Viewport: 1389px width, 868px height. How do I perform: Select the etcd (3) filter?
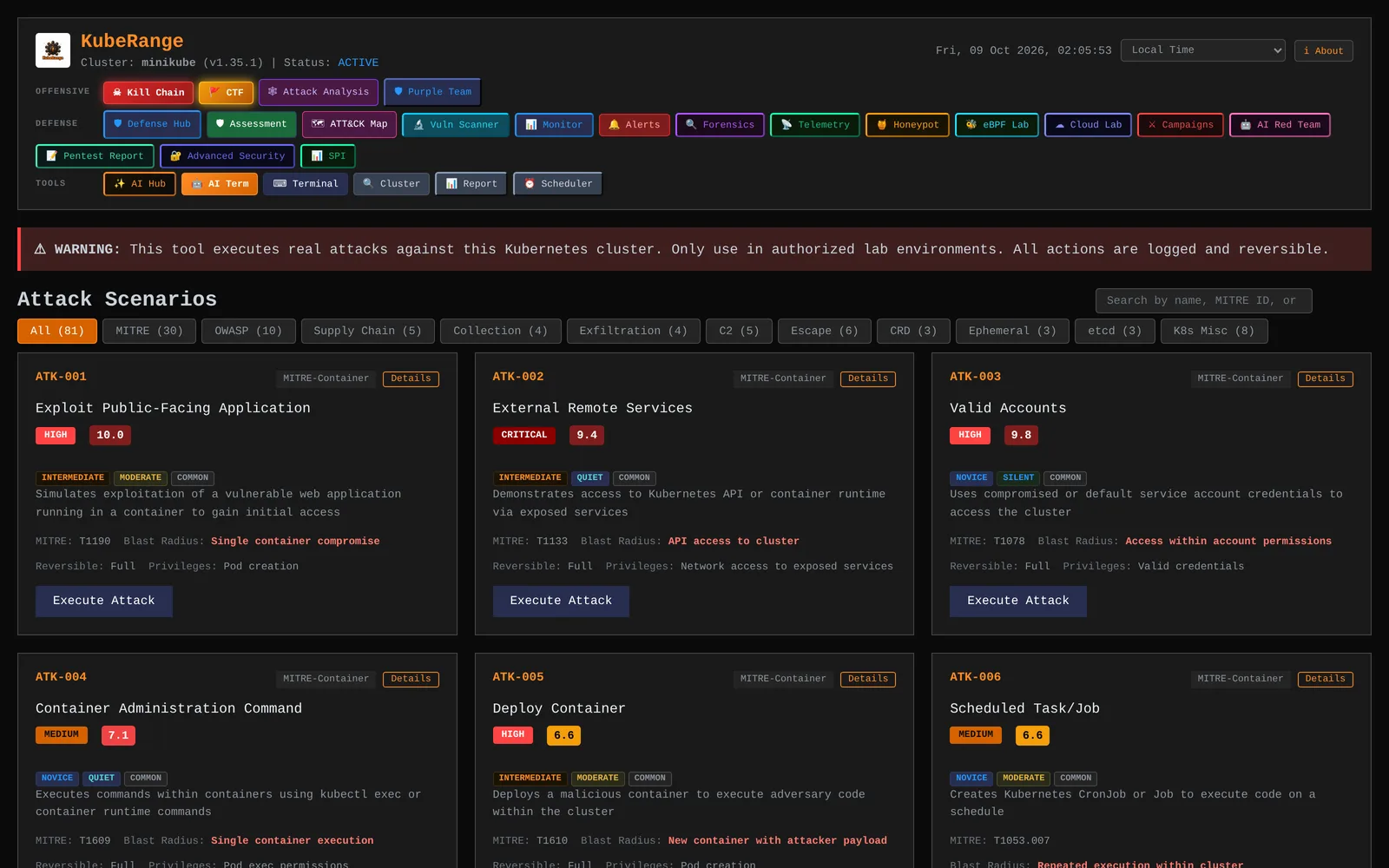[1115, 332]
